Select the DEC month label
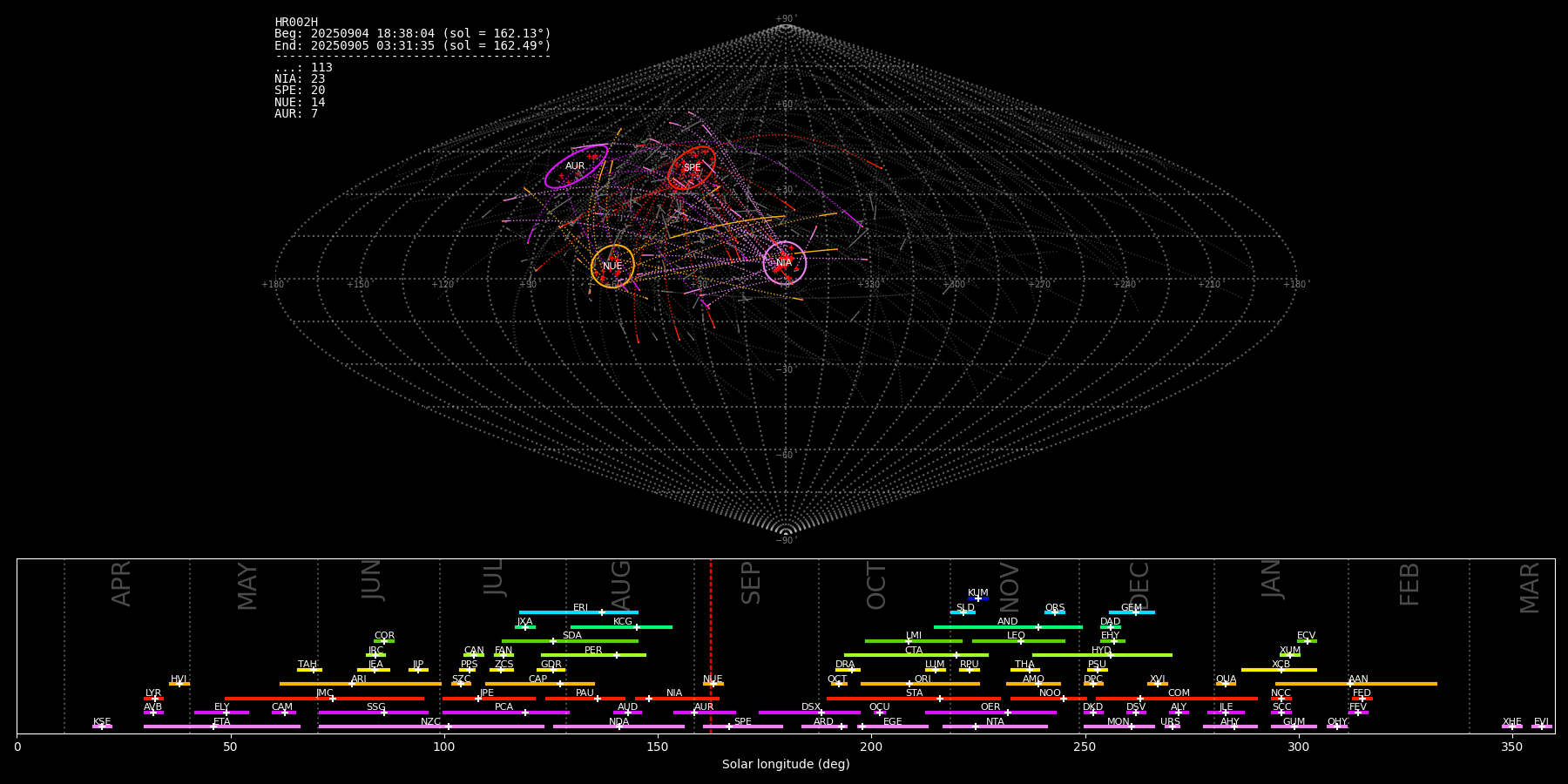This screenshot has height=784, width=1568. point(1139,585)
